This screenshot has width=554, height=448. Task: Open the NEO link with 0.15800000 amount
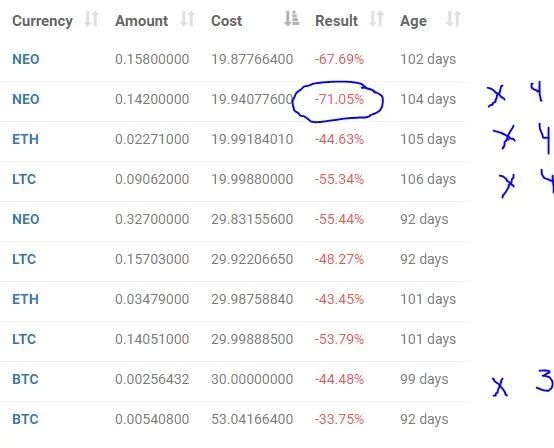click(26, 59)
